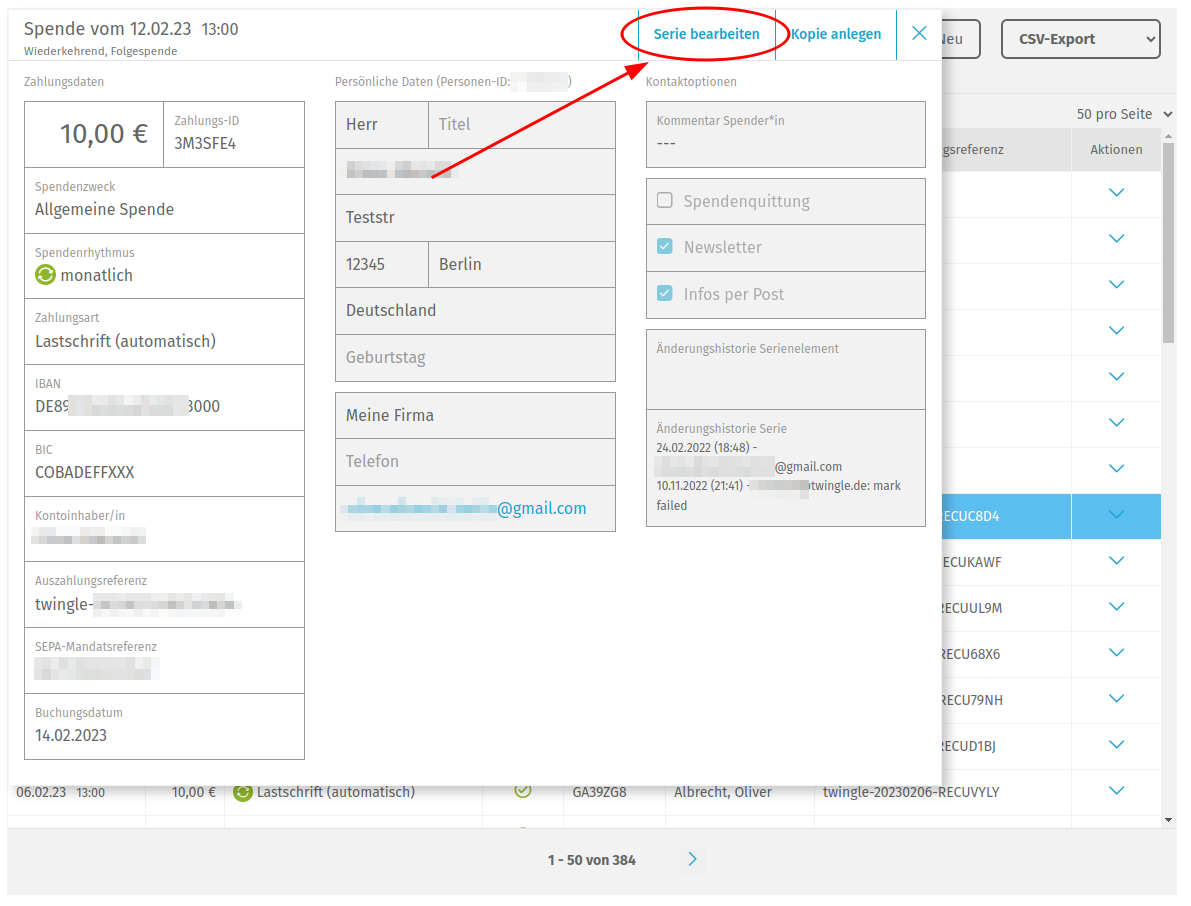Go to next page of results

[x=692, y=859]
